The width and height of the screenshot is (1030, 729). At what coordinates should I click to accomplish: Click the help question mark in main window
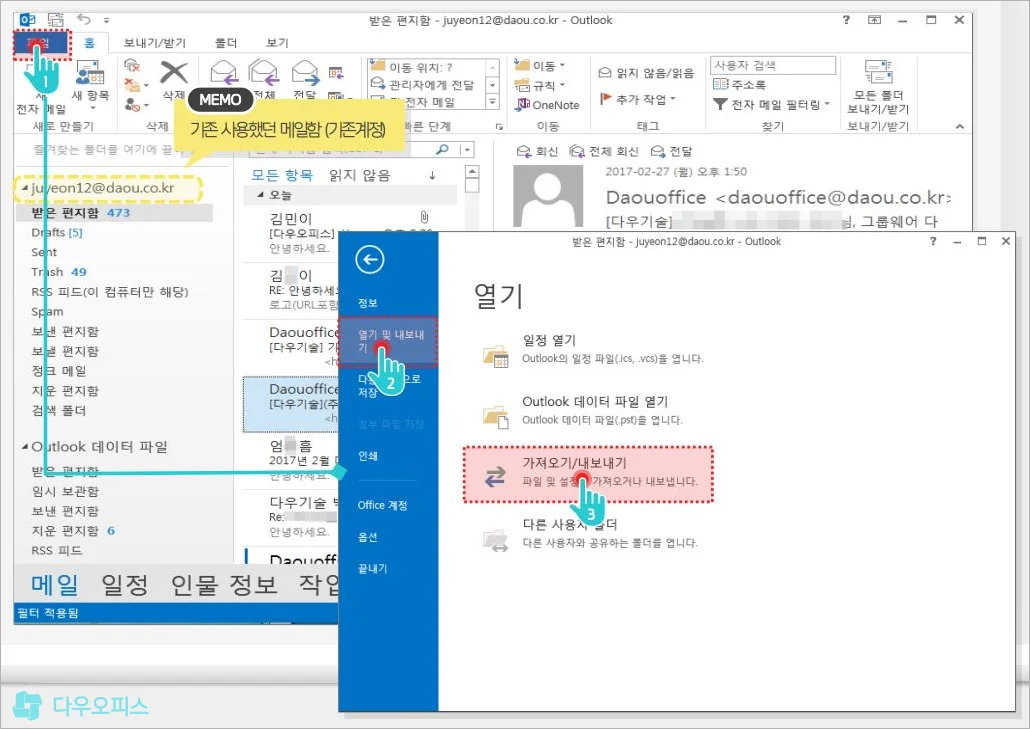(x=846, y=20)
